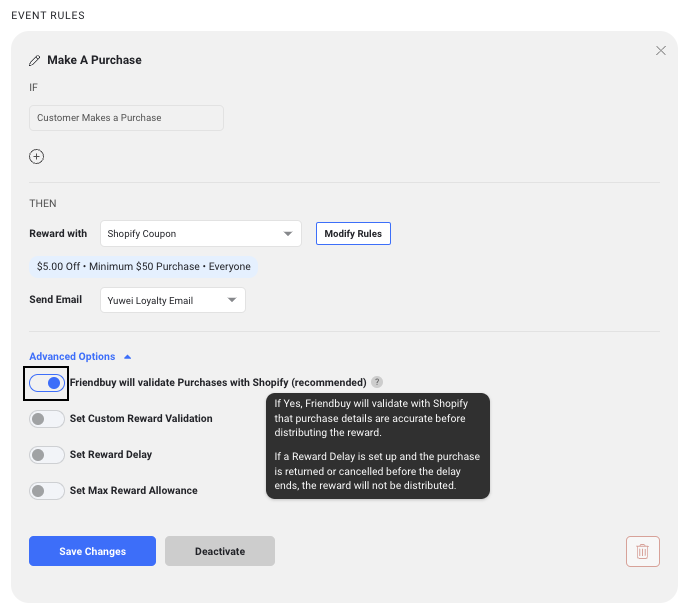Viewport: 690px width, 614px height.
Task: Turn on Set Reward Delay
Action: pos(47,455)
